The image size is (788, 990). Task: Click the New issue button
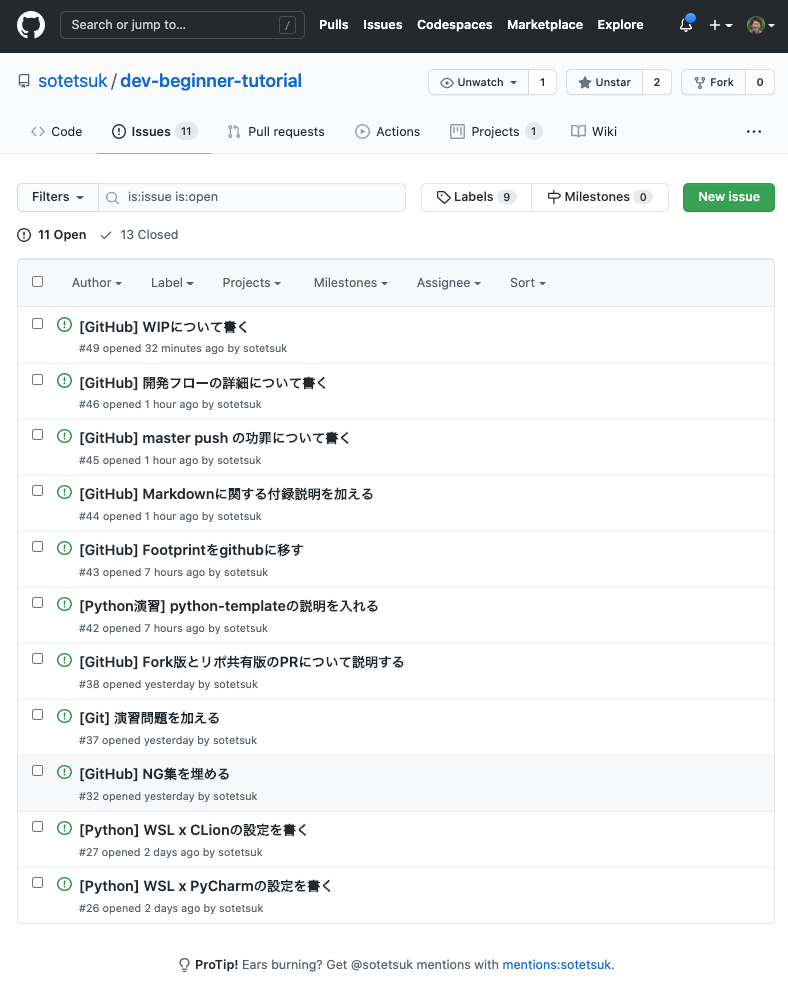[x=729, y=197]
